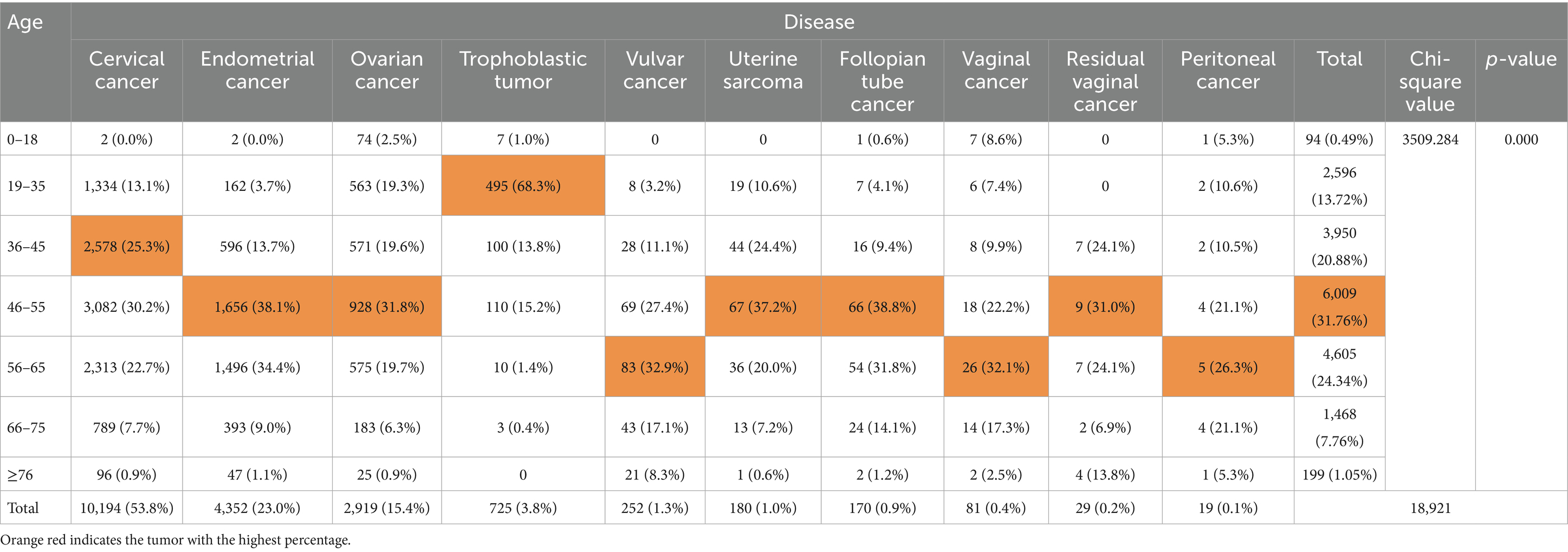Select the 10,194 (53.8%) total cell
This screenshot has width=1568, height=552.
coord(127,508)
